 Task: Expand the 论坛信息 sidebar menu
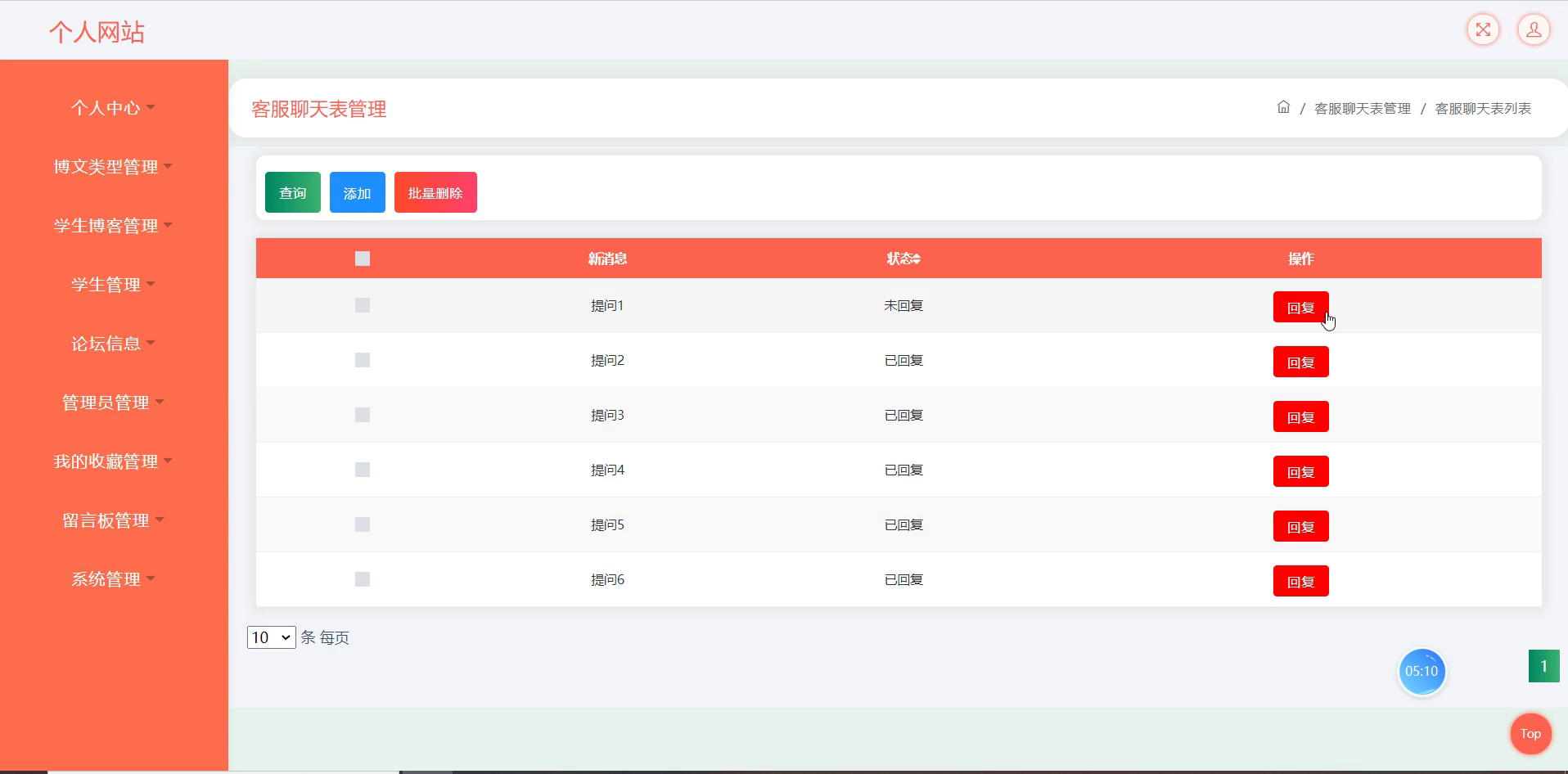(113, 344)
